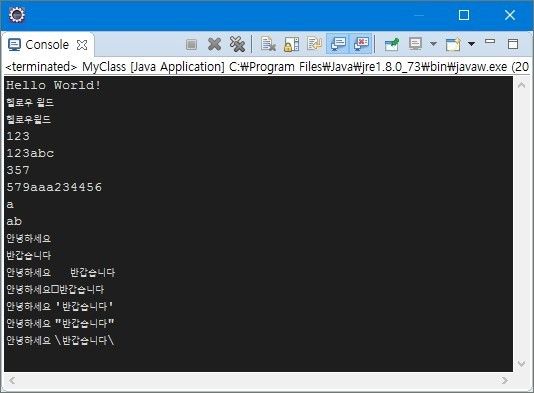Click the 'Hello World!' output line
The width and height of the screenshot is (534, 393).
[x=53, y=85]
